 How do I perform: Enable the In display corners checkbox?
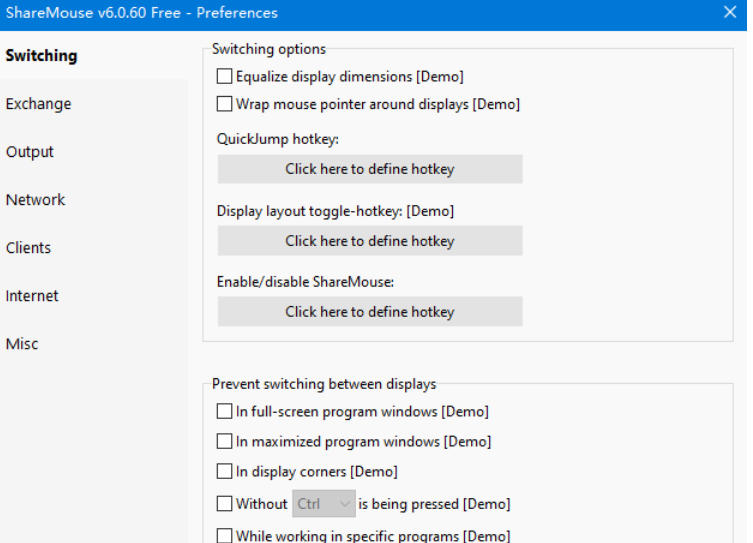[x=225, y=471]
